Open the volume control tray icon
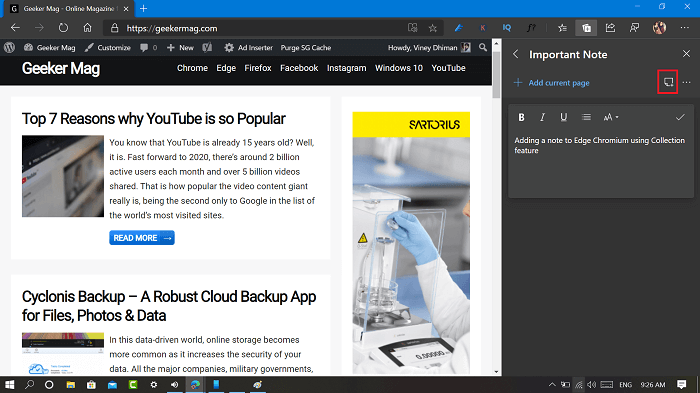This screenshot has height=393, width=700. [592, 385]
